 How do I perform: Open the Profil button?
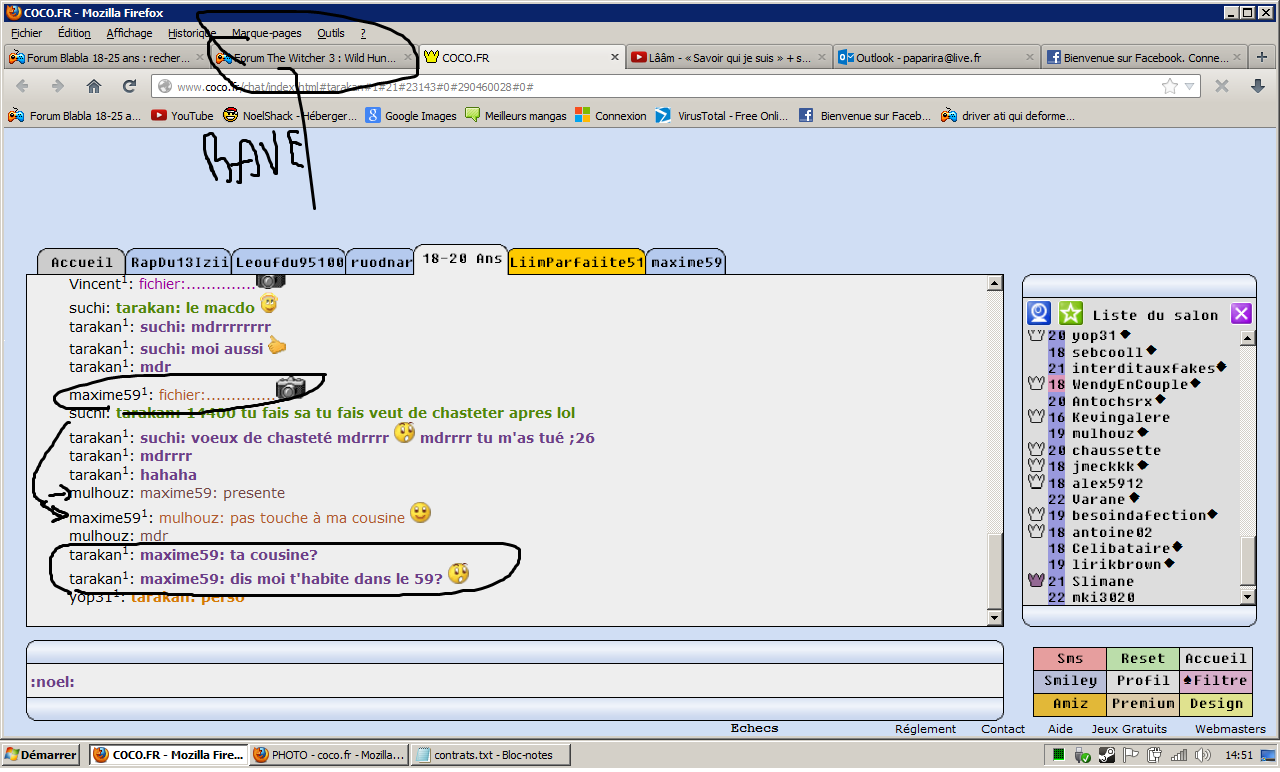[x=1143, y=681]
